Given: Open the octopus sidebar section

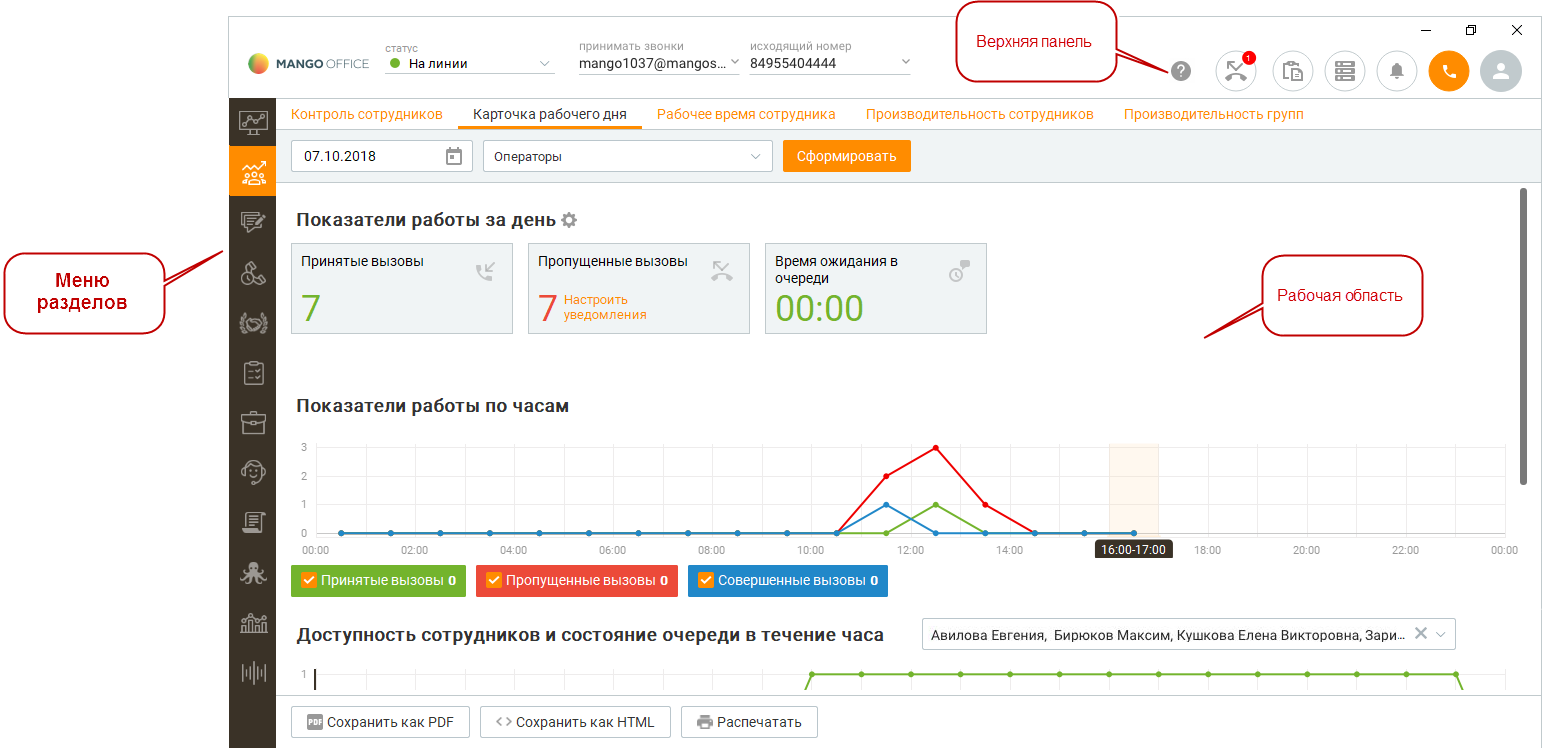Looking at the screenshot, I should point(253,572).
